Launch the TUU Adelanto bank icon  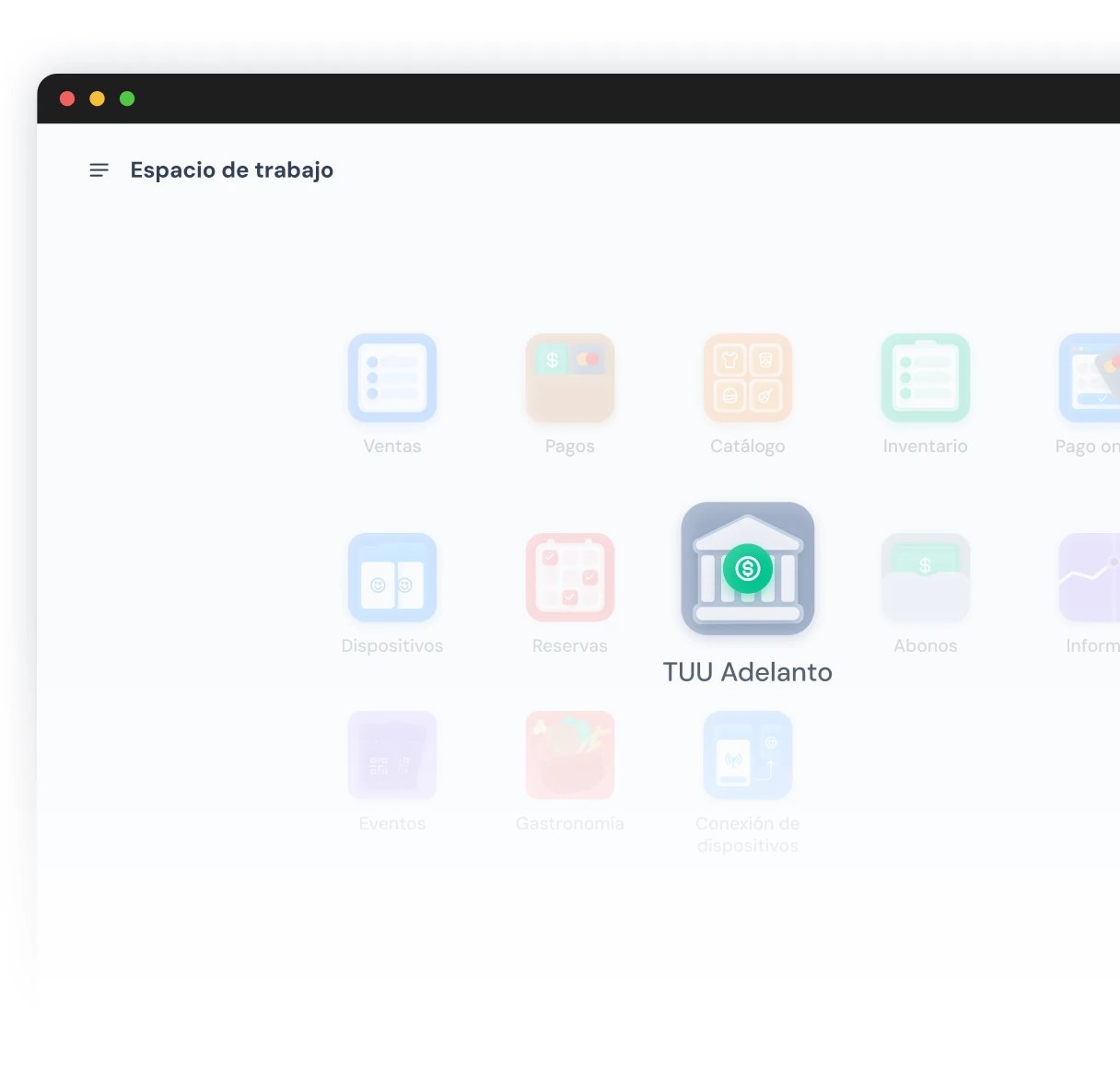748,568
